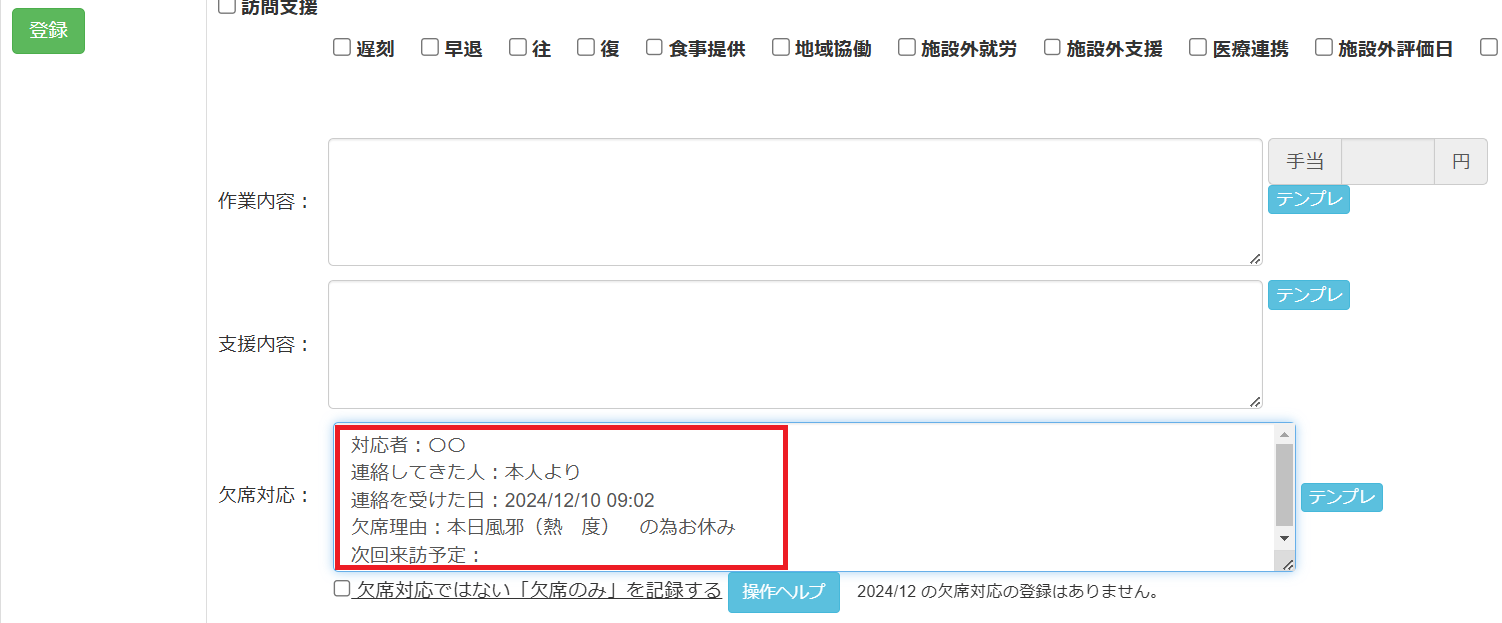Check 「欠席のみ」を記録する checkbox
Image resolution: width=1502 pixels, height=623 pixels.
coord(342,589)
